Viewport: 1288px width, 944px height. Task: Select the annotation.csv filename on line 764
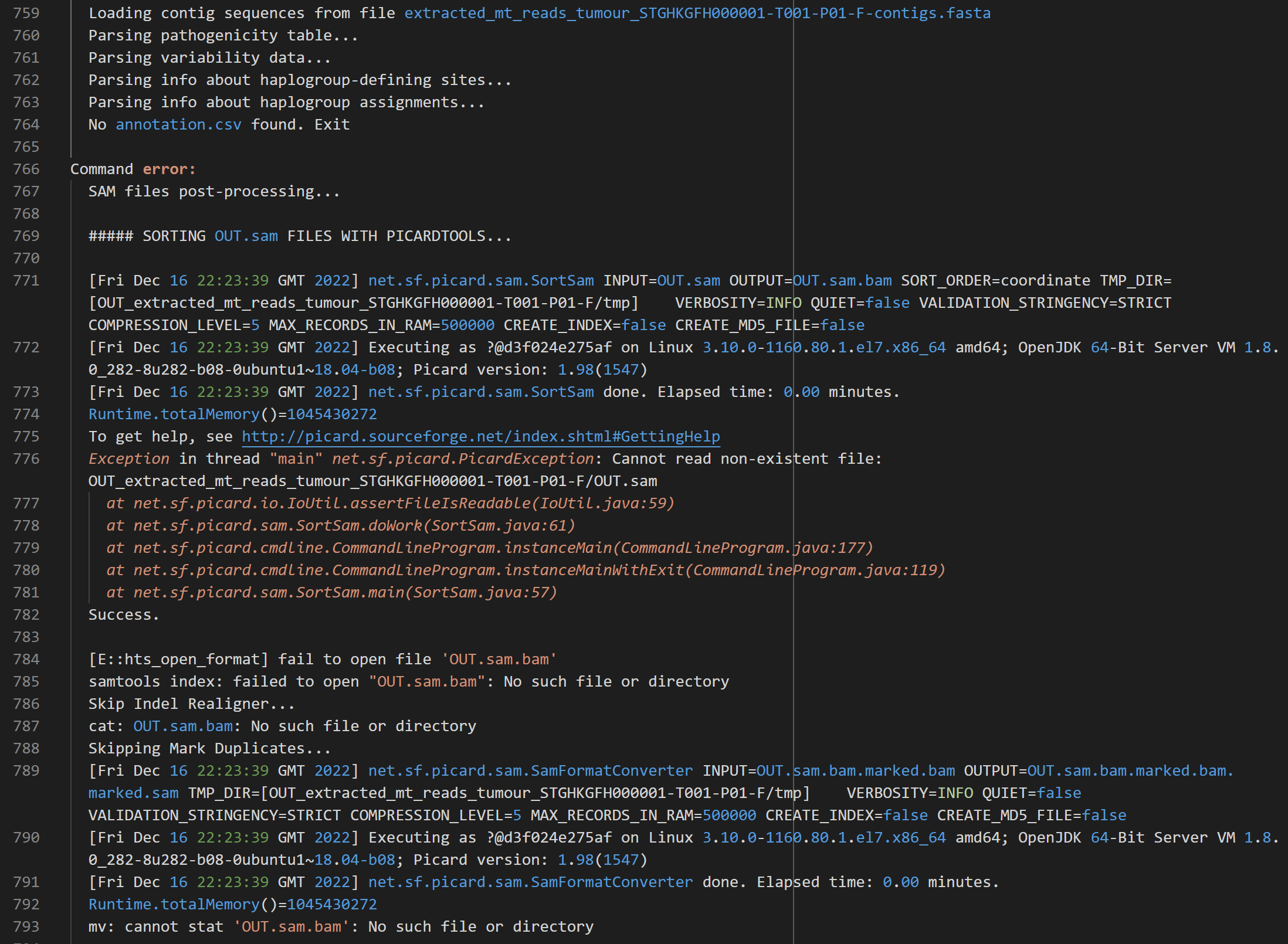coord(178,124)
